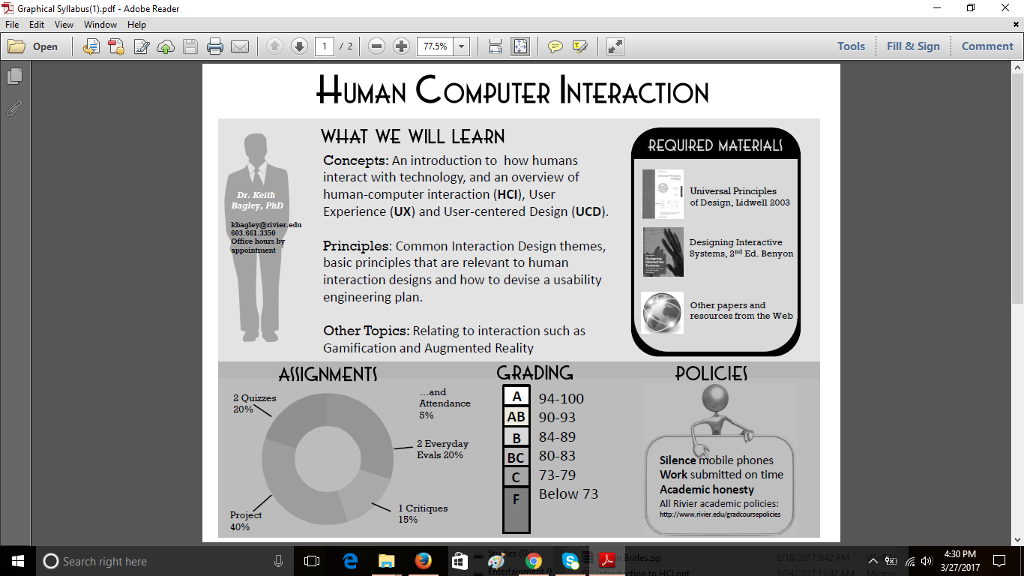Email the PDF as an attachment
Screen dimensions: 1024x576
tap(240, 45)
